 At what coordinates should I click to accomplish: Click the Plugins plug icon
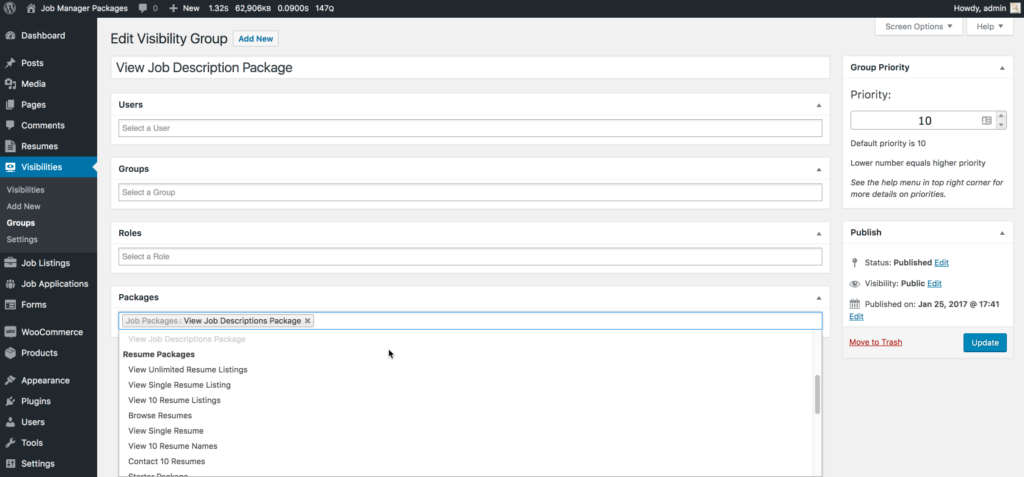tap(10, 401)
